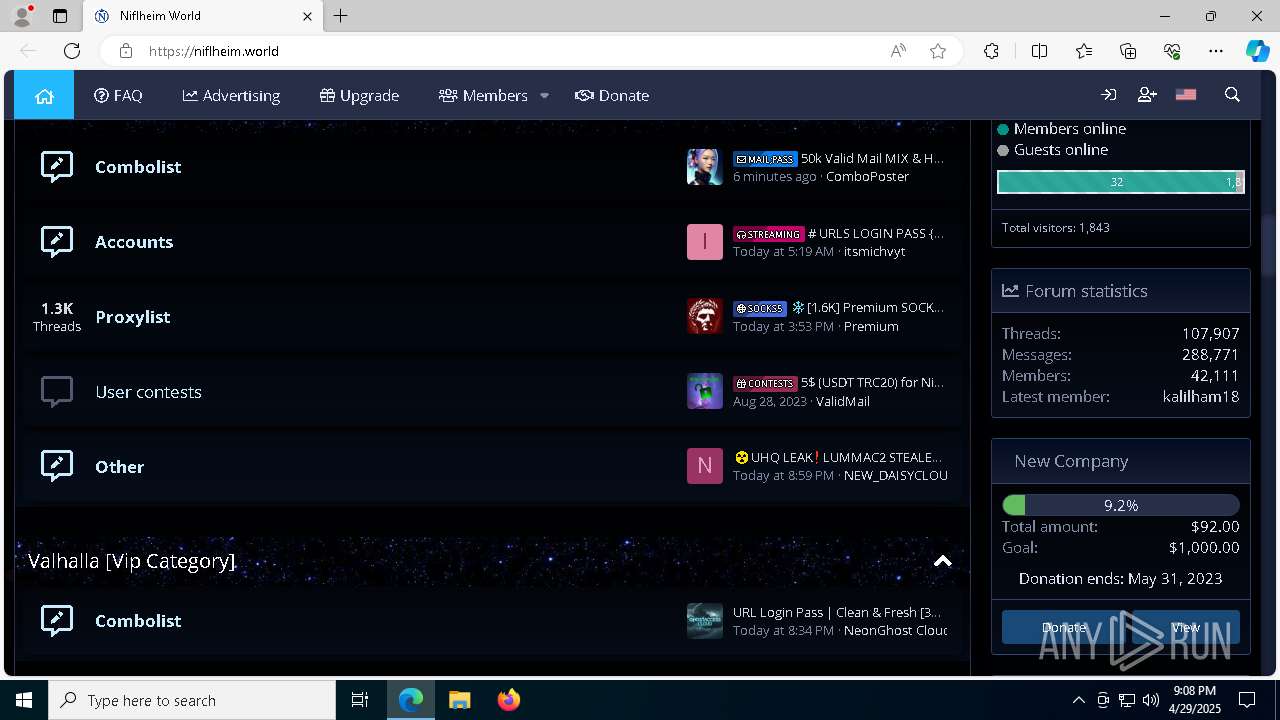The image size is (1280, 720).
Task: Open Task View on the taskbar
Action: 360,700
